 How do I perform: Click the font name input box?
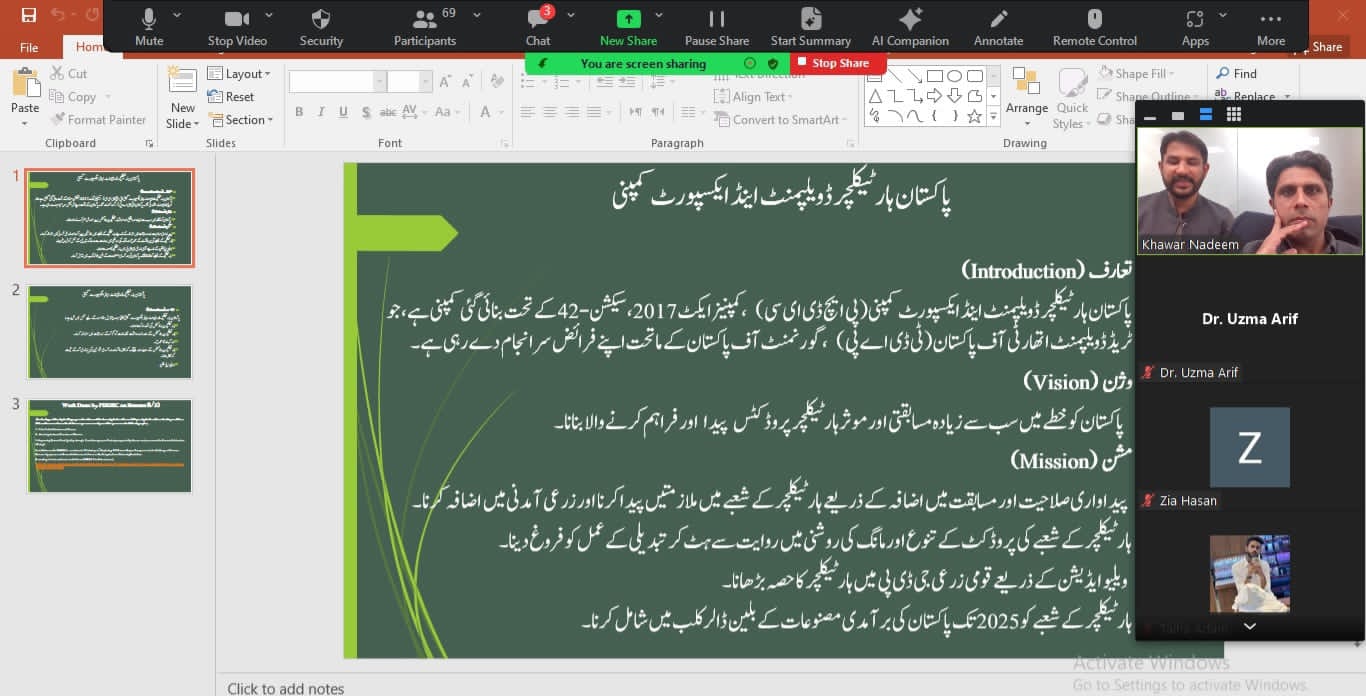point(331,82)
